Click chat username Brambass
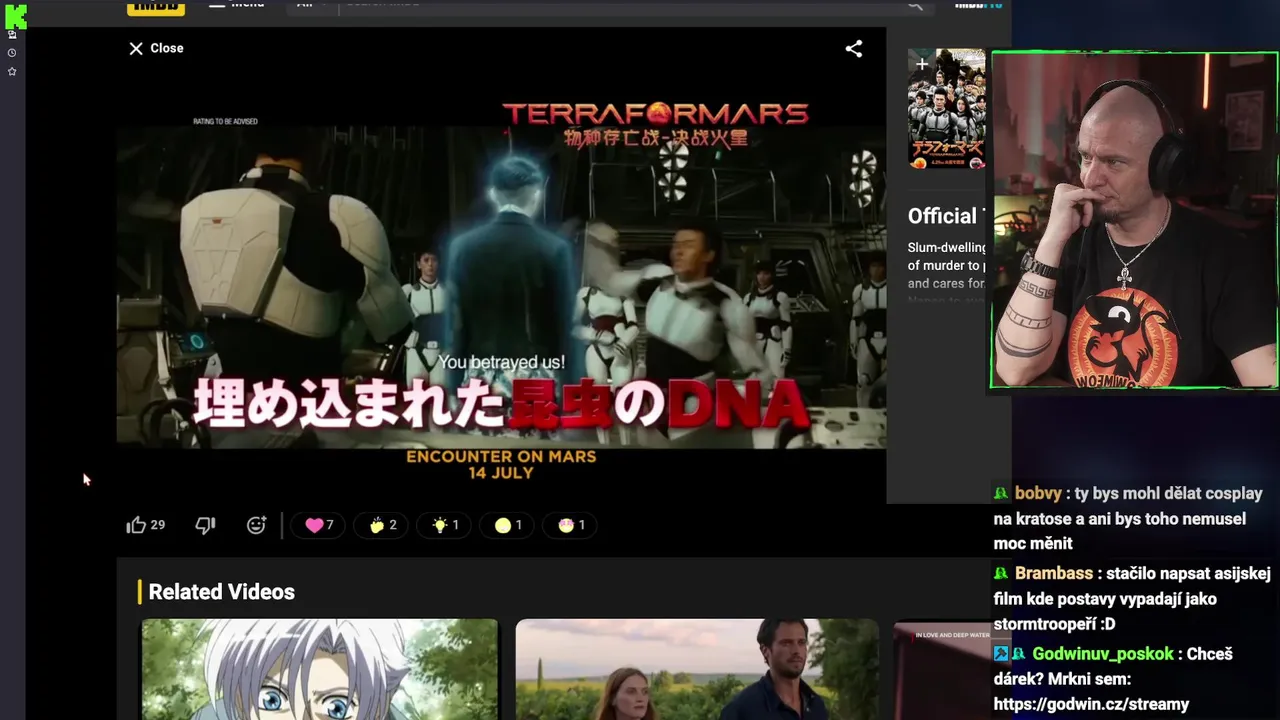The height and width of the screenshot is (720, 1280). 1054,574
